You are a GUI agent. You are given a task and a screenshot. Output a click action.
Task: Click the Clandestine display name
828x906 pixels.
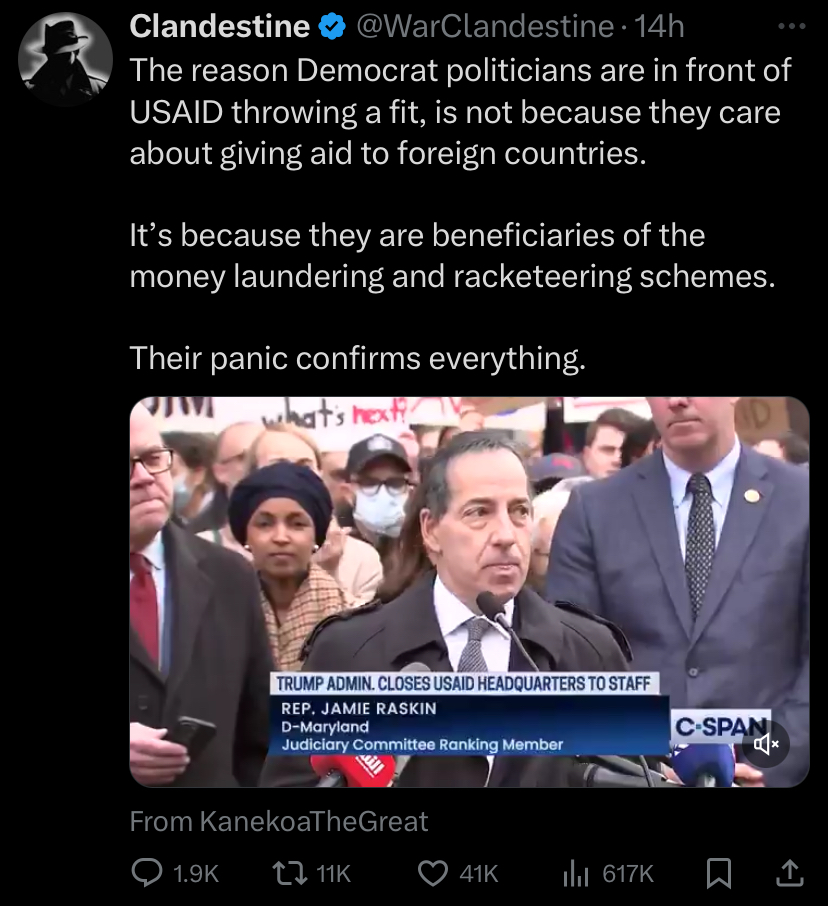click(220, 26)
